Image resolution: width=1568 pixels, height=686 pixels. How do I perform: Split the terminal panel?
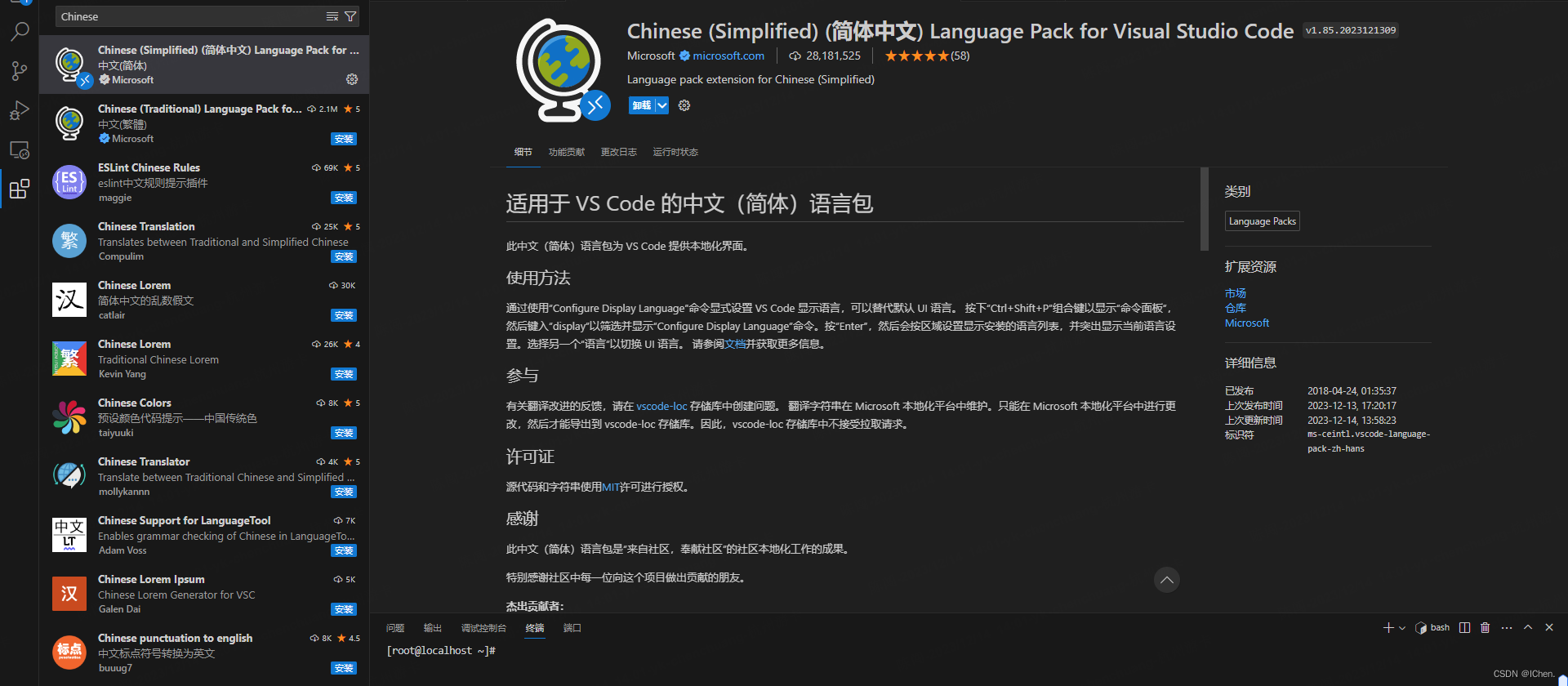click(x=1465, y=627)
